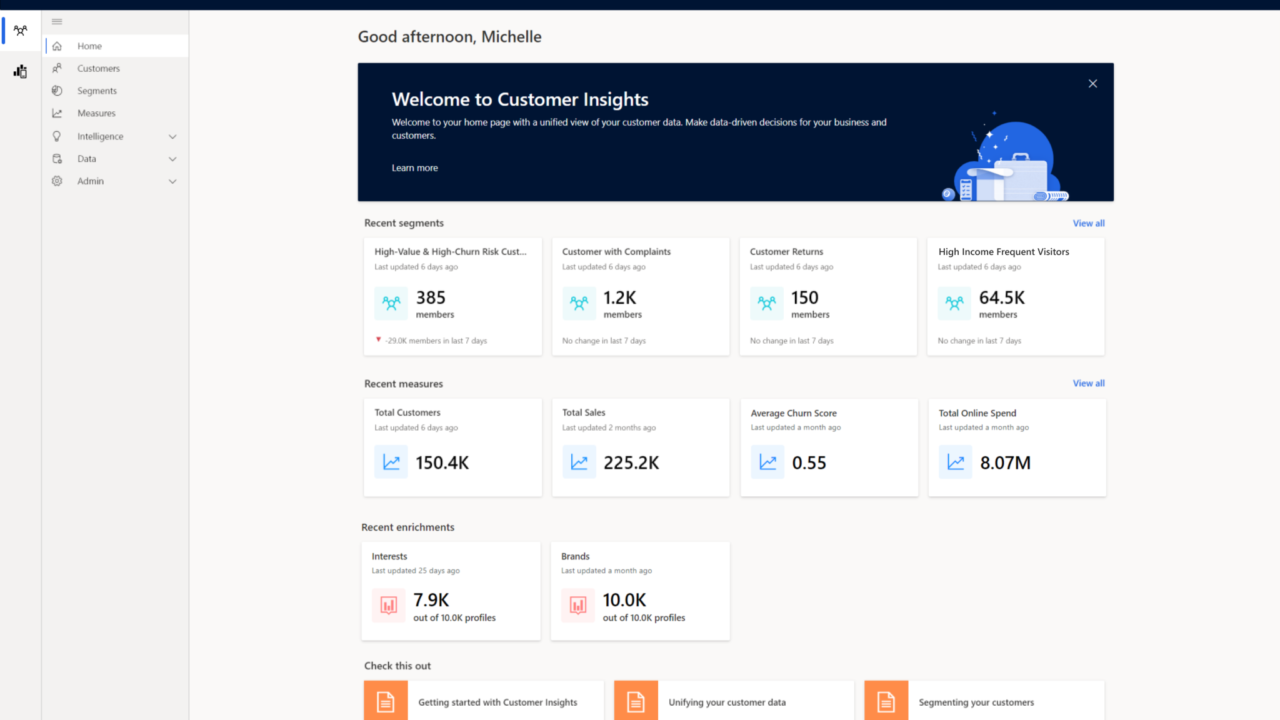The width and height of the screenshot is (1280, 720).
Task: Close the Welcome to Customer Insights banner
Action: click(1093, 84)
